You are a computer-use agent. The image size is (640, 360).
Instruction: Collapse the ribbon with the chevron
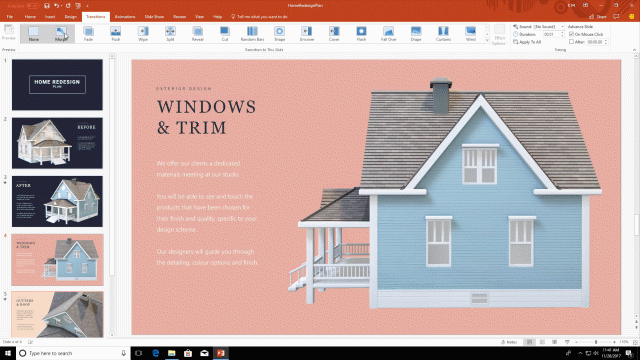[x=634, y=50]
